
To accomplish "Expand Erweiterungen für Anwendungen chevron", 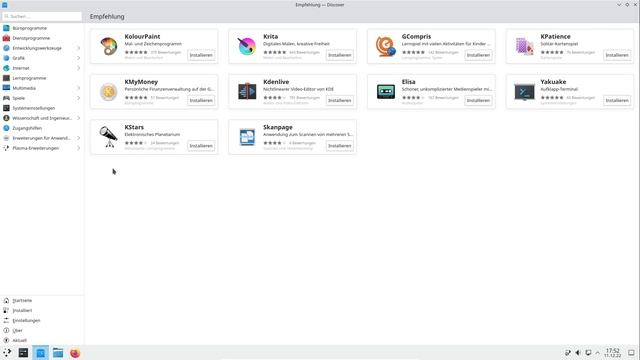I will (78, 138).
